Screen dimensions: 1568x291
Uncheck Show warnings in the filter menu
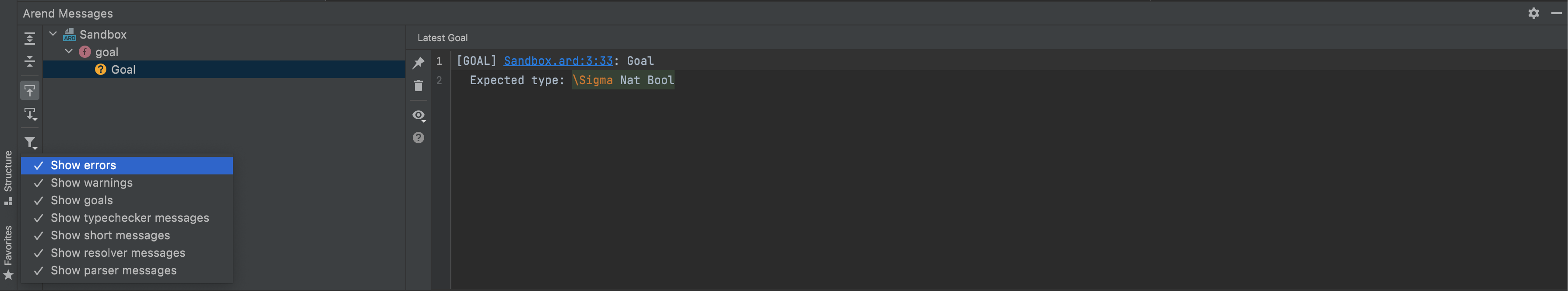point(91,182)
